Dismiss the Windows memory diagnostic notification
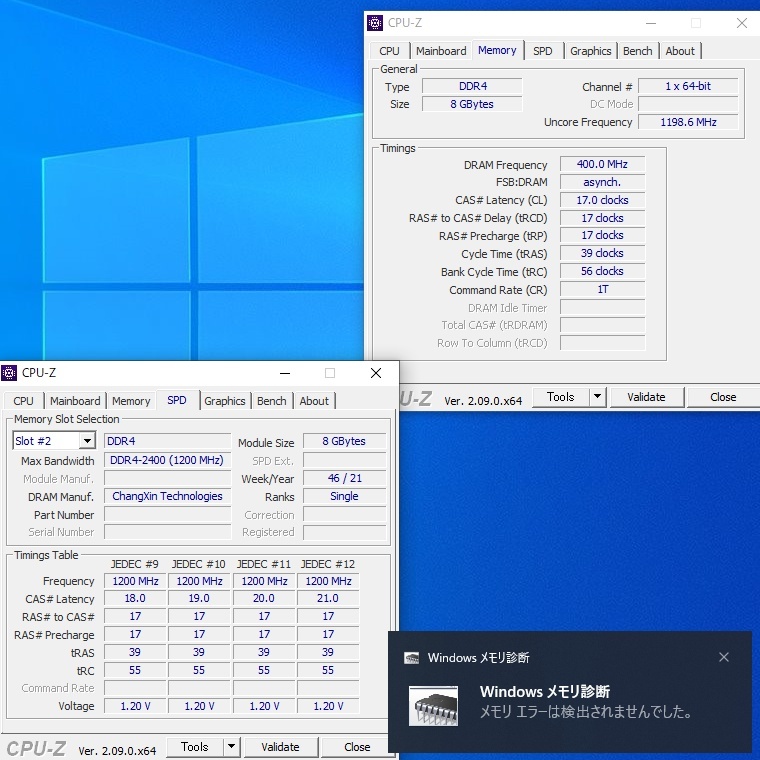 coord(724,657)
